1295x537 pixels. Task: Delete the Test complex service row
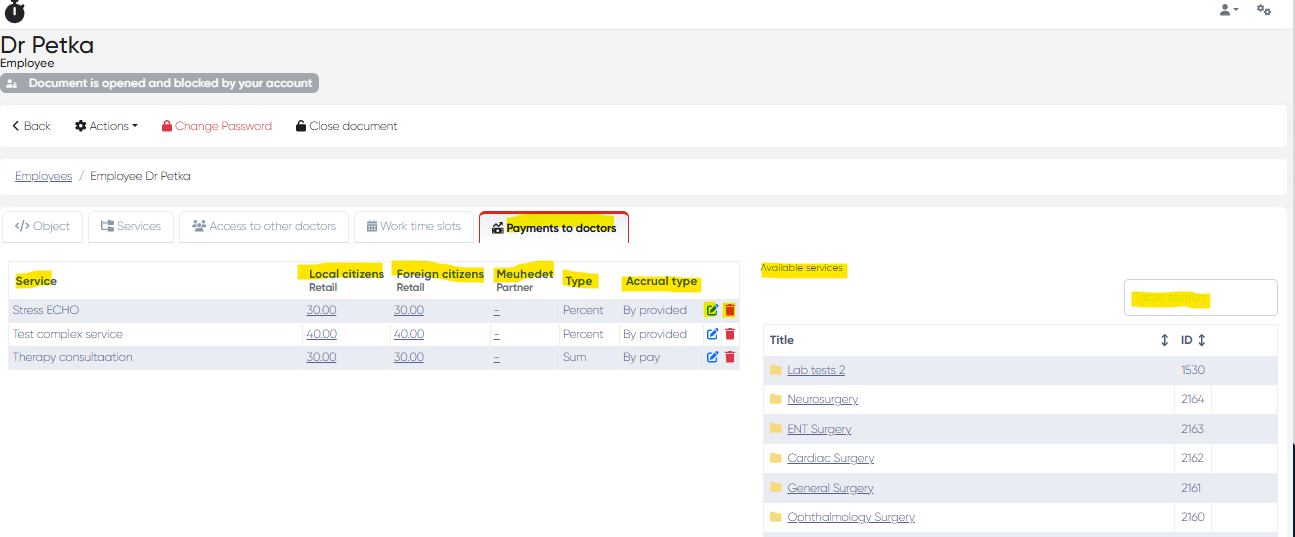click(730, 334)
